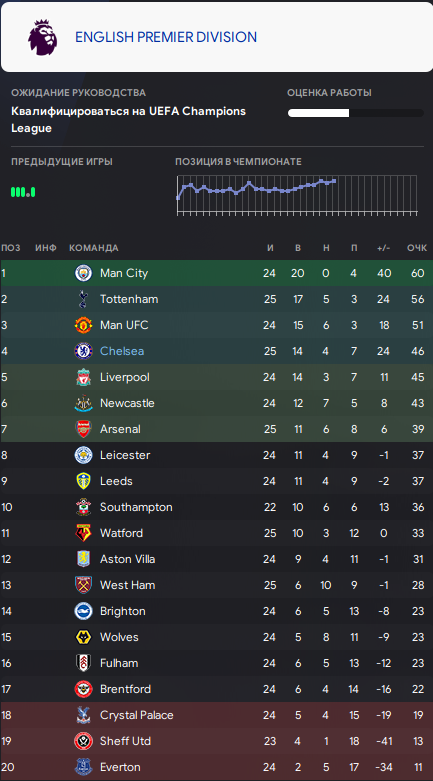
Task: Select the Southampton team row name
Action: (x=136, y=507)
